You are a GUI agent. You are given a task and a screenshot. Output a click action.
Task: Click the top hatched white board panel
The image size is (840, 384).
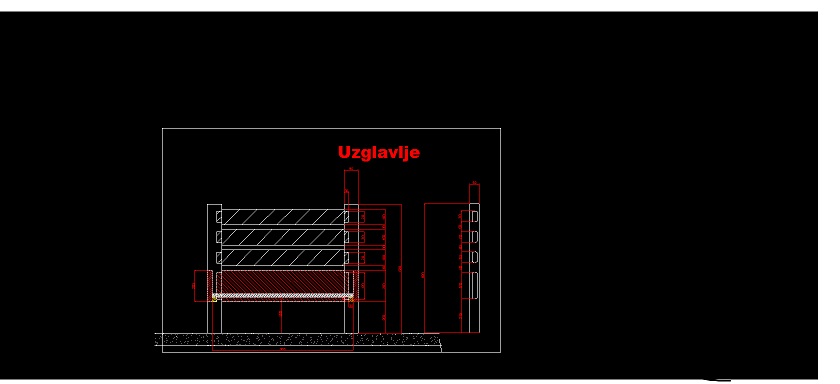[x=283, y=217]
